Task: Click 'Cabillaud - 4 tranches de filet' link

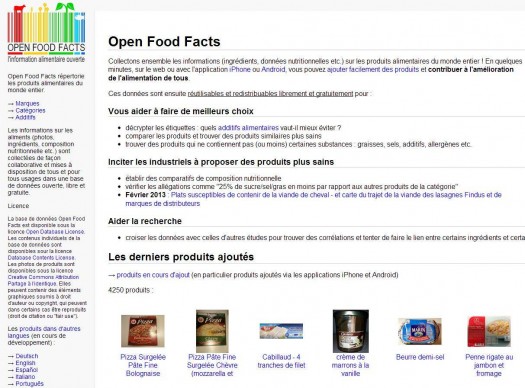Action: point(281,361)
